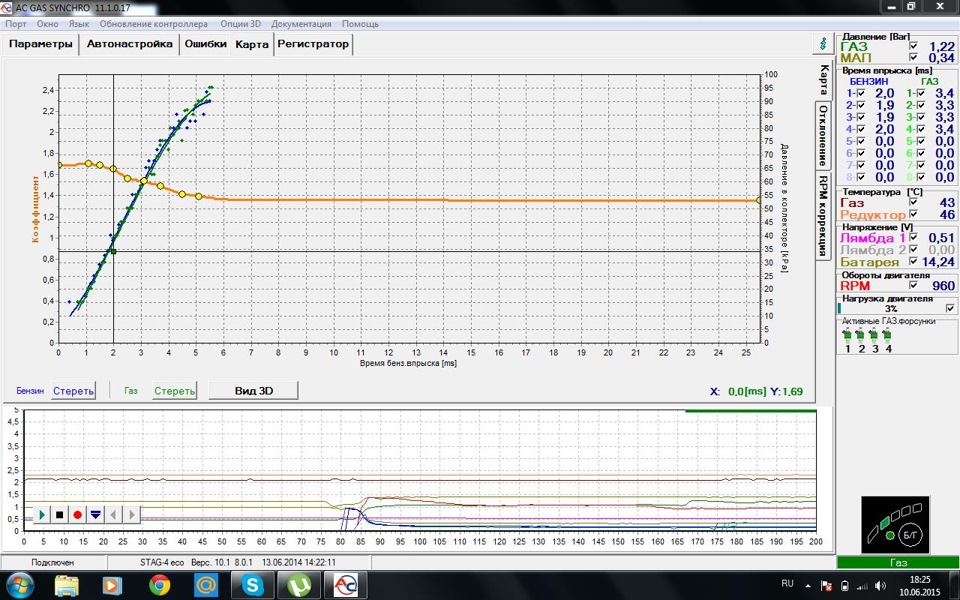Click the grey right arrow in recorder controls
The height and width of the screenshot is (600, 960).
coord(131,515)
